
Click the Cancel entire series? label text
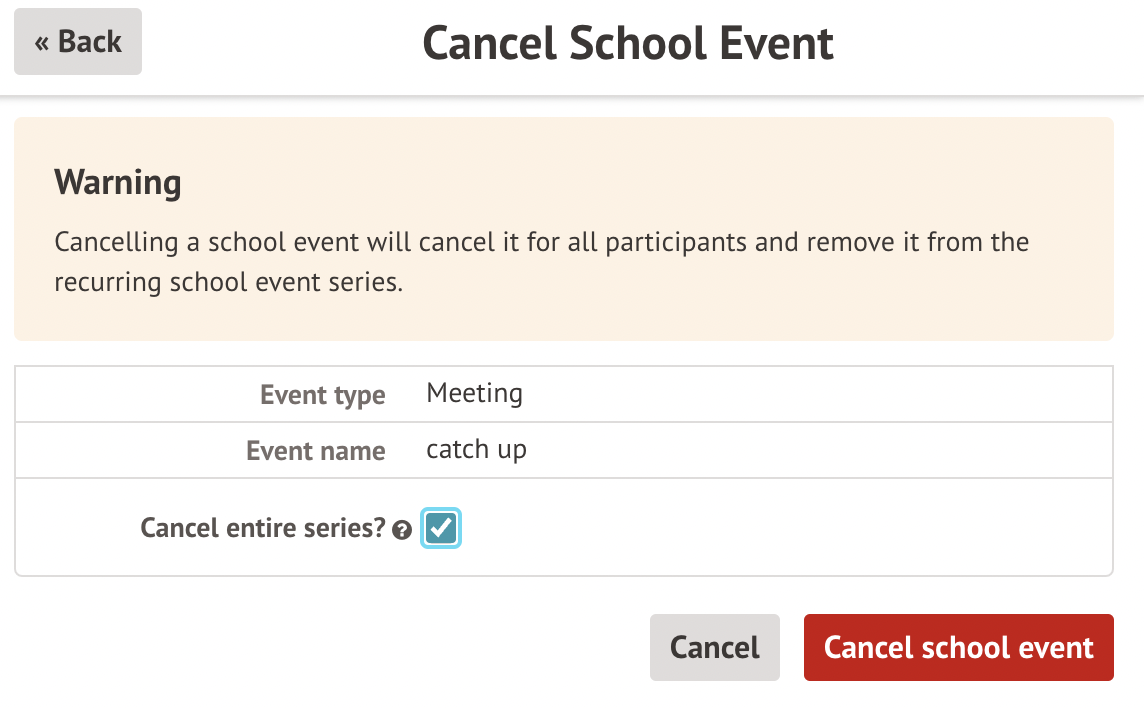coord(262,528)
